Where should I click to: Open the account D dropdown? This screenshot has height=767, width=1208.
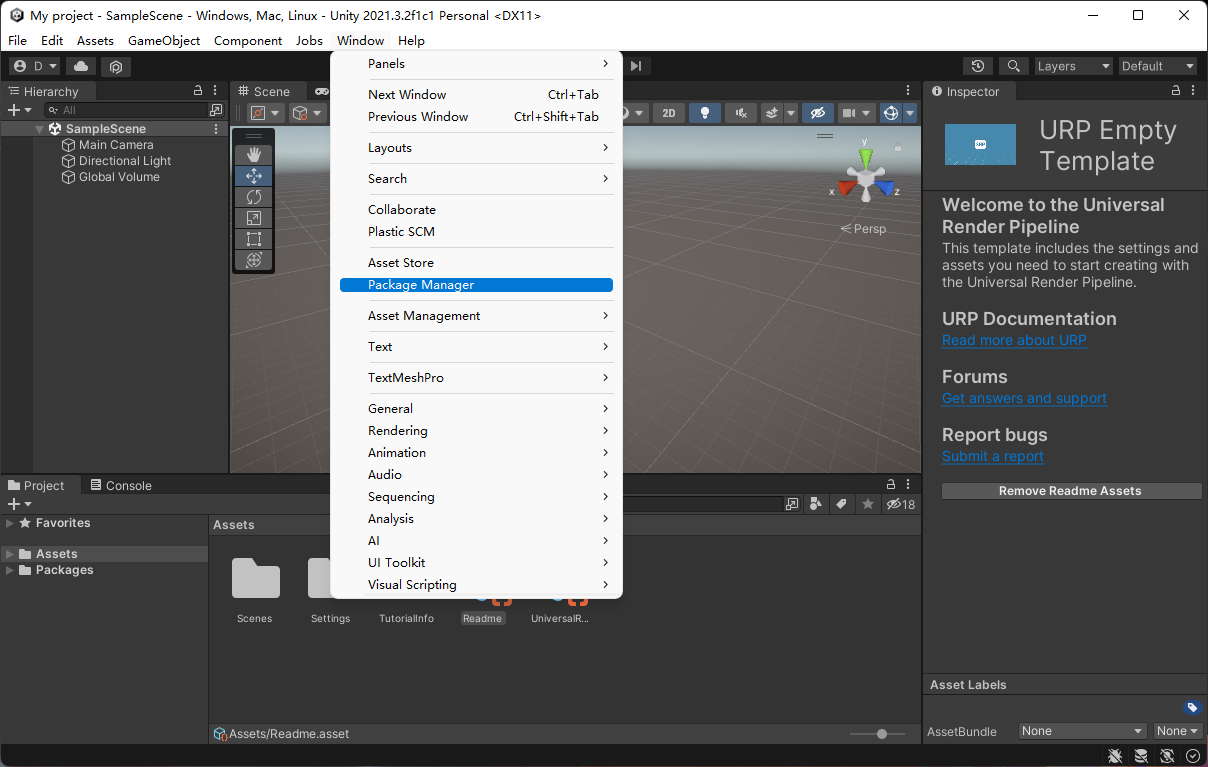tap(34, 66)
